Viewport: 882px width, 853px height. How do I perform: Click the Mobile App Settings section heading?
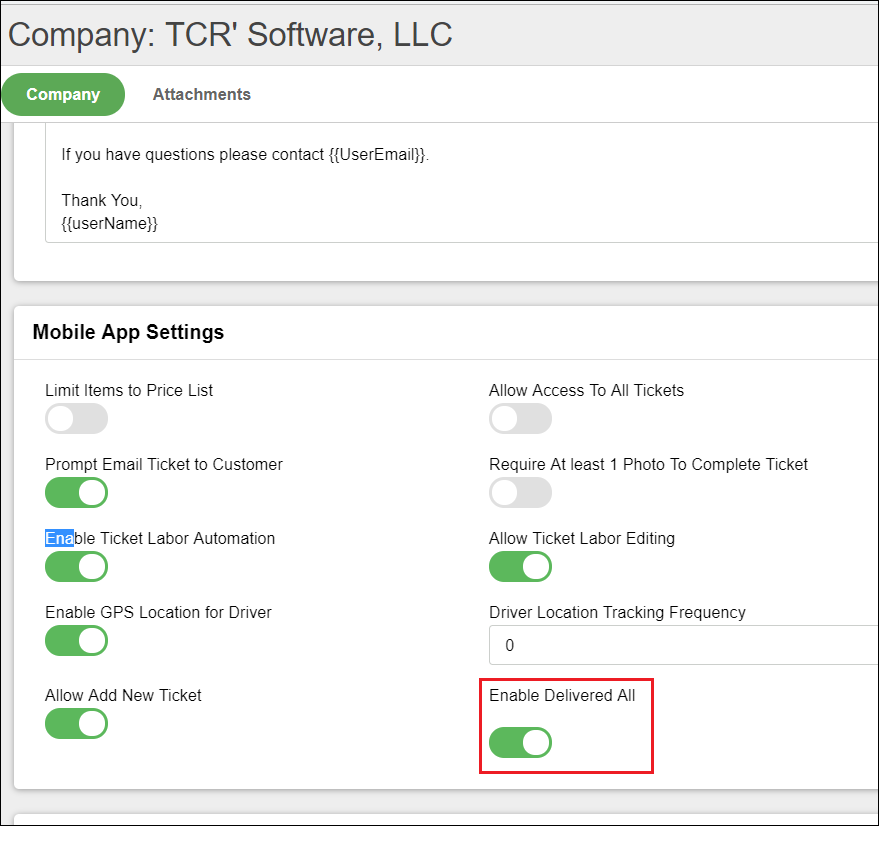click(128, 332)
